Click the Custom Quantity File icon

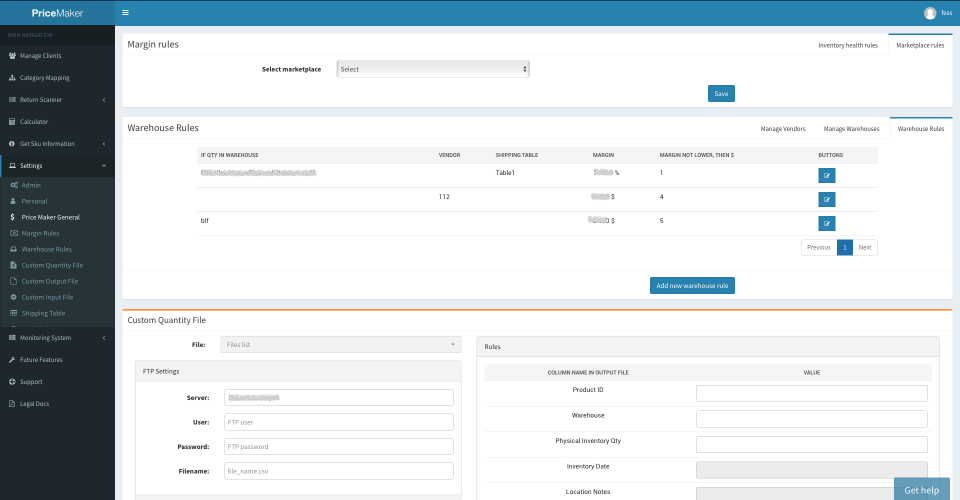point(13,265)
